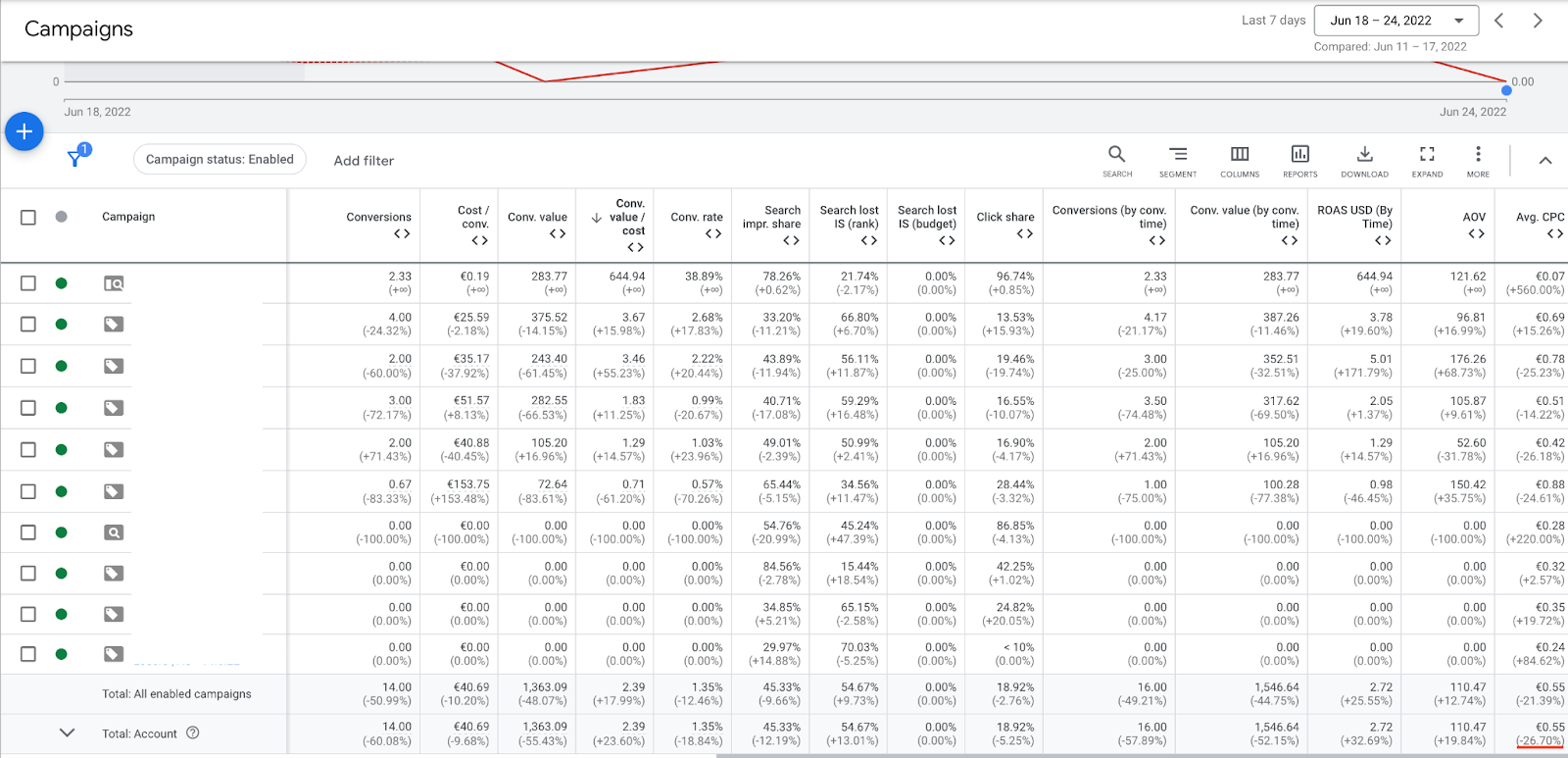The height and width of the screenshot is (758, 1568).
Task: Toggle the select all campaigns checkbox
Action: click(28, 217)
